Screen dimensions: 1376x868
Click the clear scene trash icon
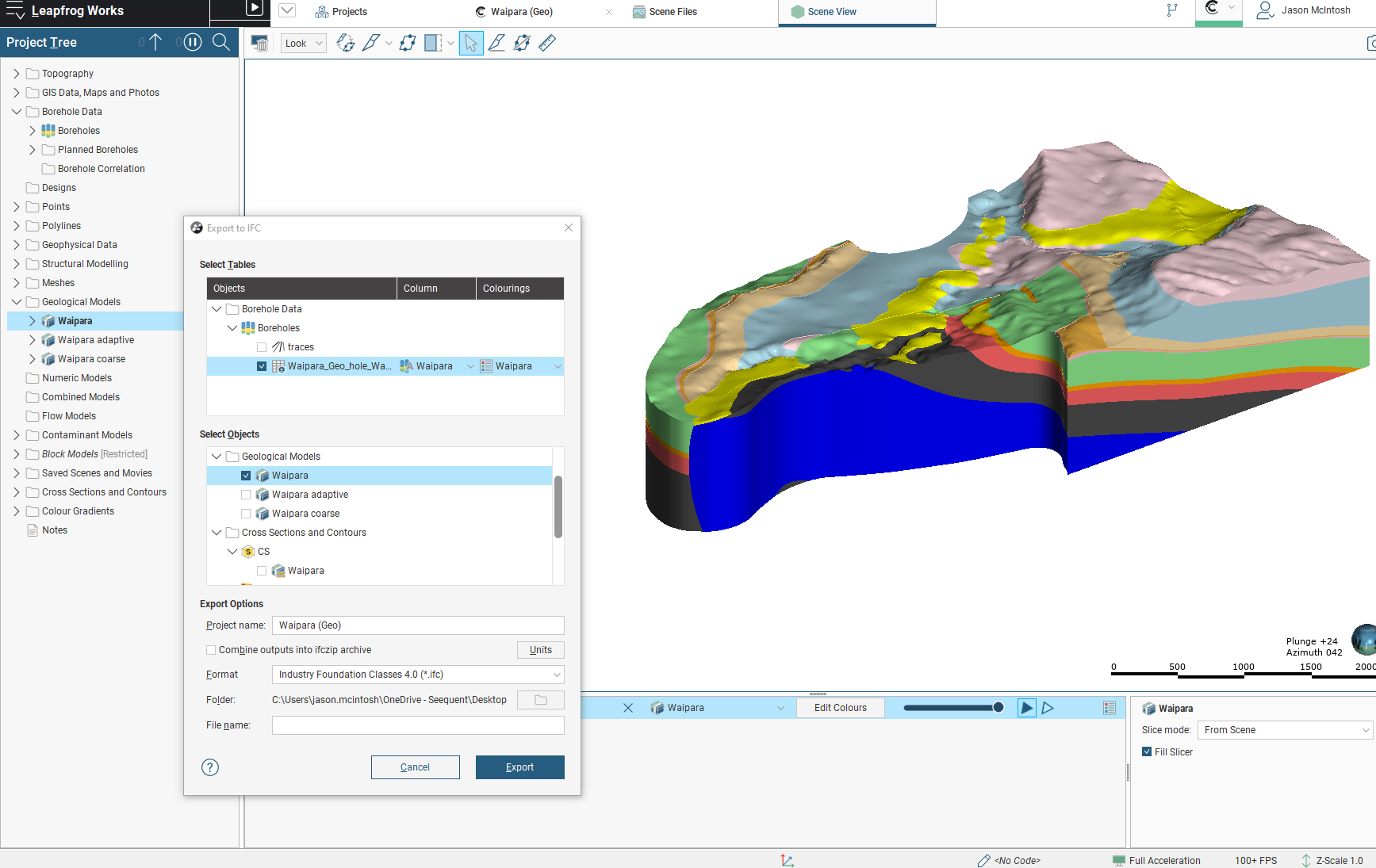point(259,44)
